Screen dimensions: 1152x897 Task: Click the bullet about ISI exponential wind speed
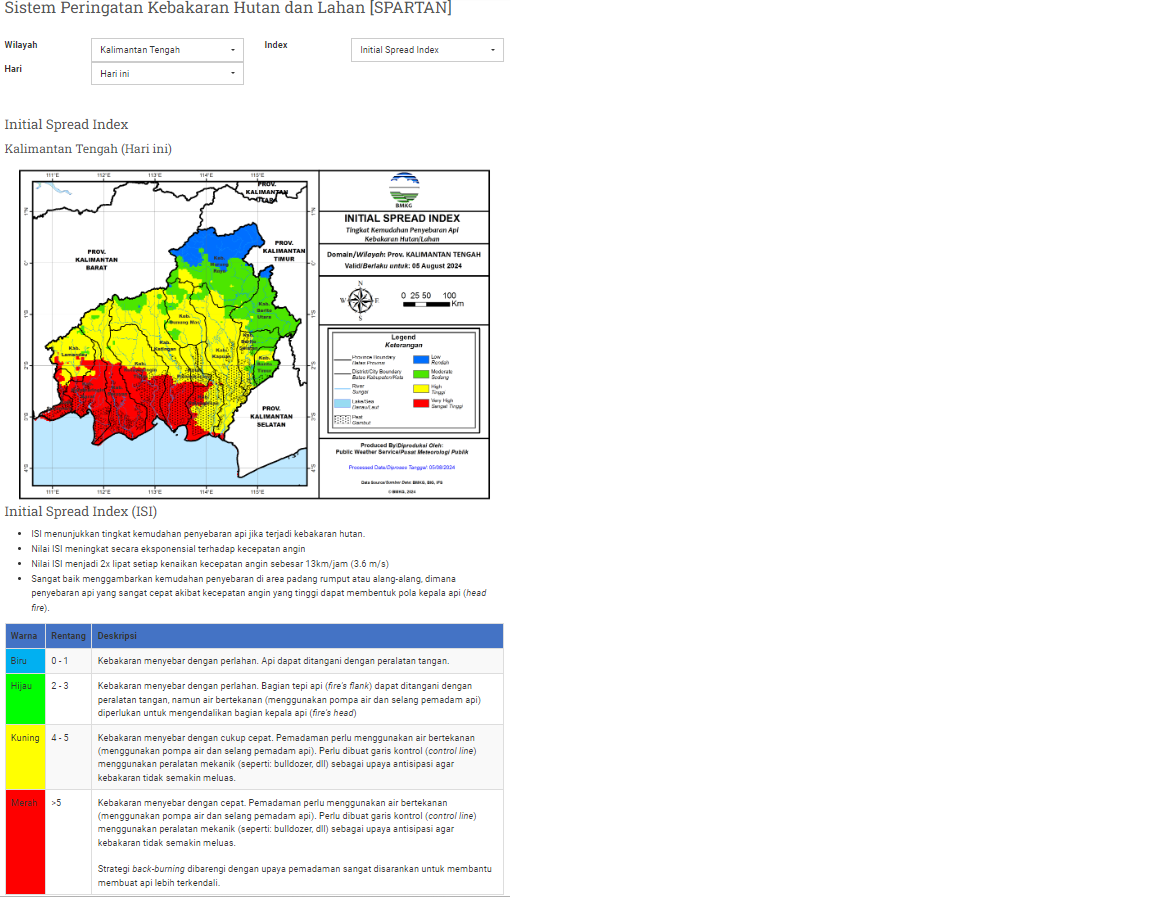coord(168,549)
